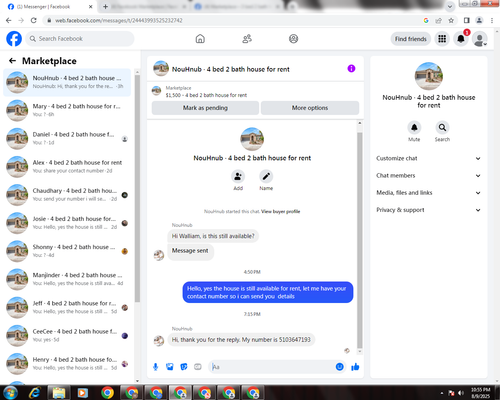The image size is (500, 400).
Task: Open Jeff conversation in list
Action: pos(67,307)
